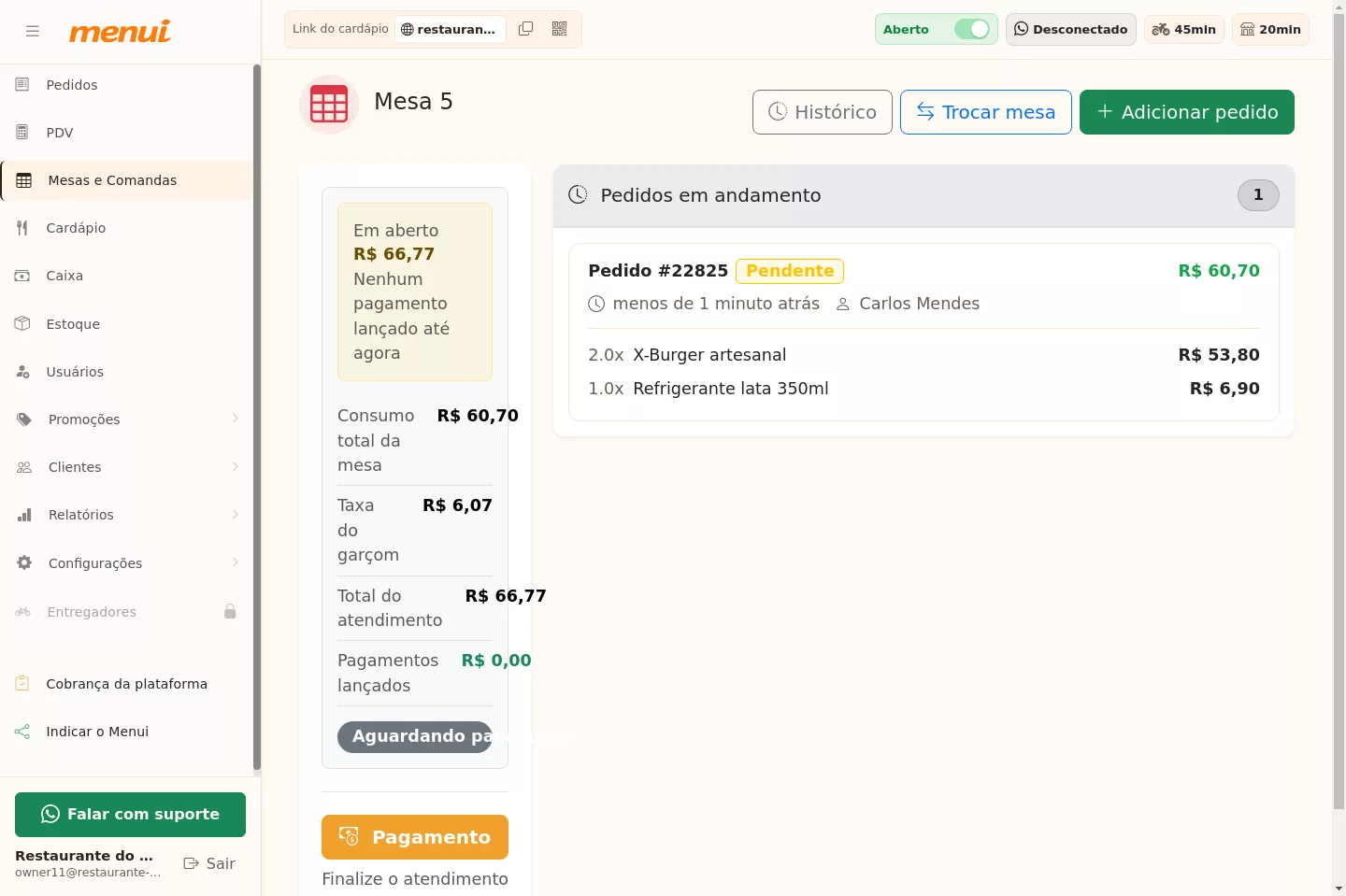This screenshot has height=896, width=1346.
Task: Click the owner11@restaurante email text
Action: 88,873
